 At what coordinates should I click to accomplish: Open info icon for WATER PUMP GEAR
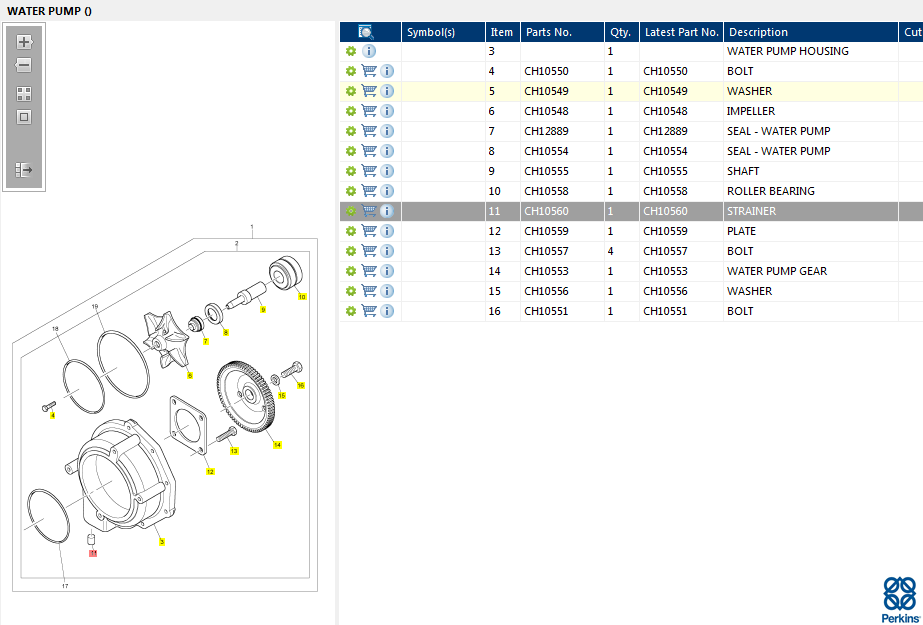387,271
